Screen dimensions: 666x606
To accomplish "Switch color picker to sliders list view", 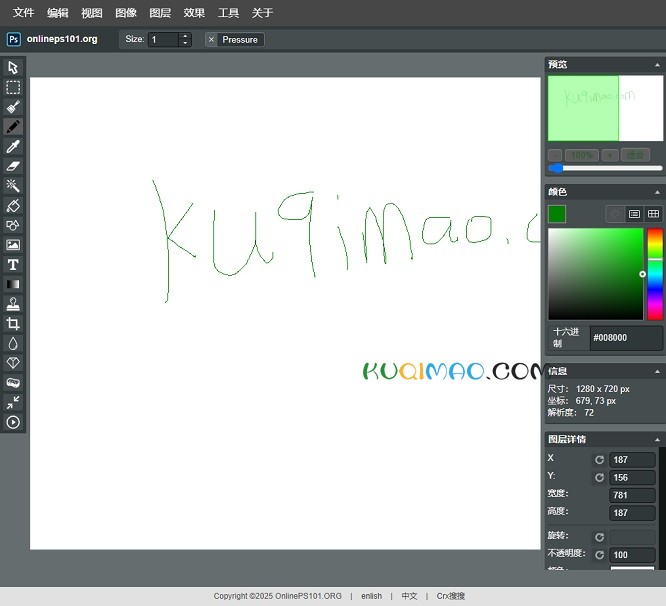I will point(634,214).
